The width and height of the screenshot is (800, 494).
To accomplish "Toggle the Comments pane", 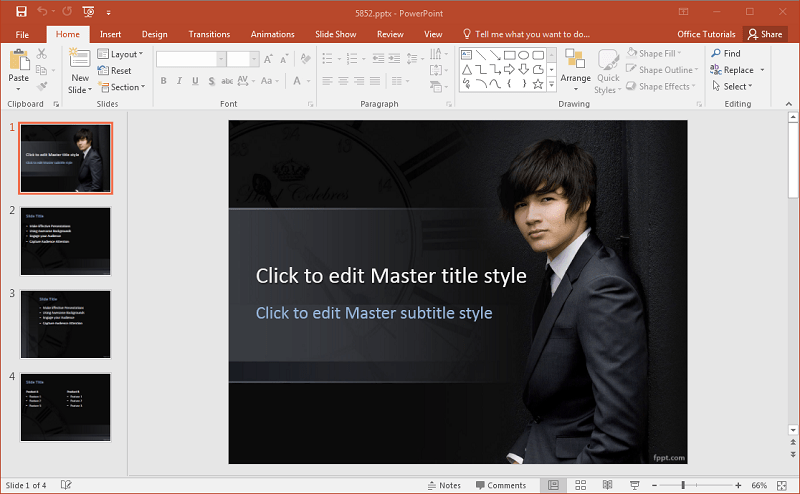I will click(x=500, y=485).
